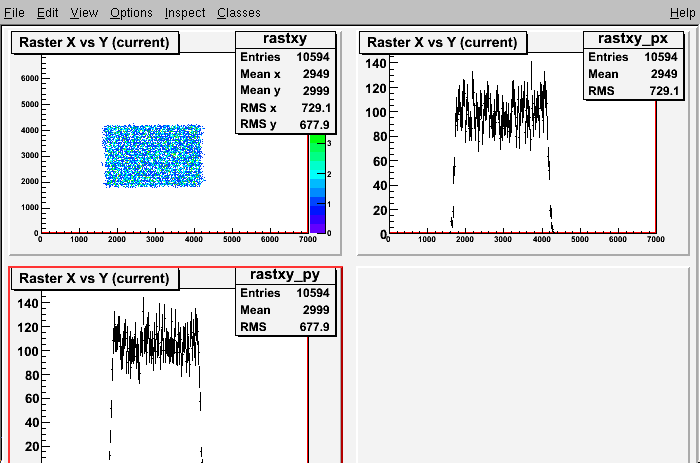Open the Inspect menu
The height and width of the screenshot is (463, 700).
pos(185,13)
